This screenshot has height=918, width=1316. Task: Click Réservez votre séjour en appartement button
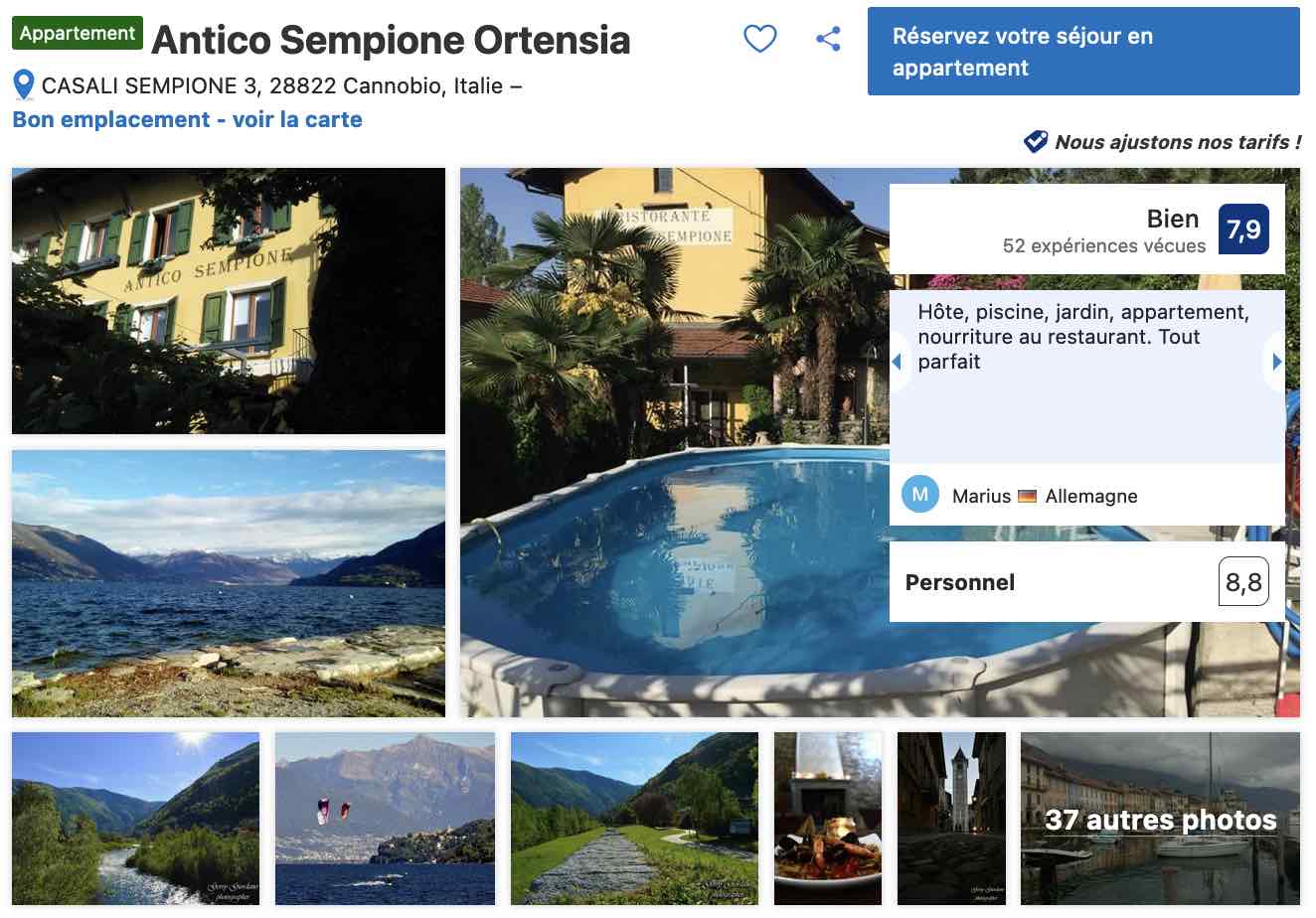pos(1083,52)
